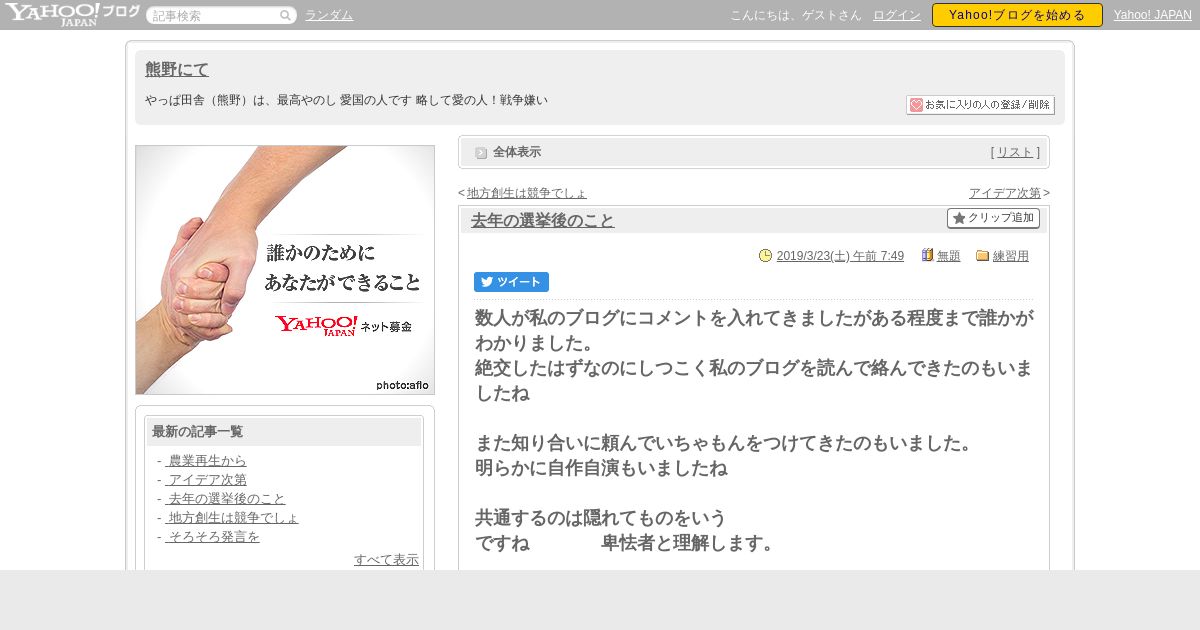
Task: Click the ツイート button
Action: click(511, 282)
